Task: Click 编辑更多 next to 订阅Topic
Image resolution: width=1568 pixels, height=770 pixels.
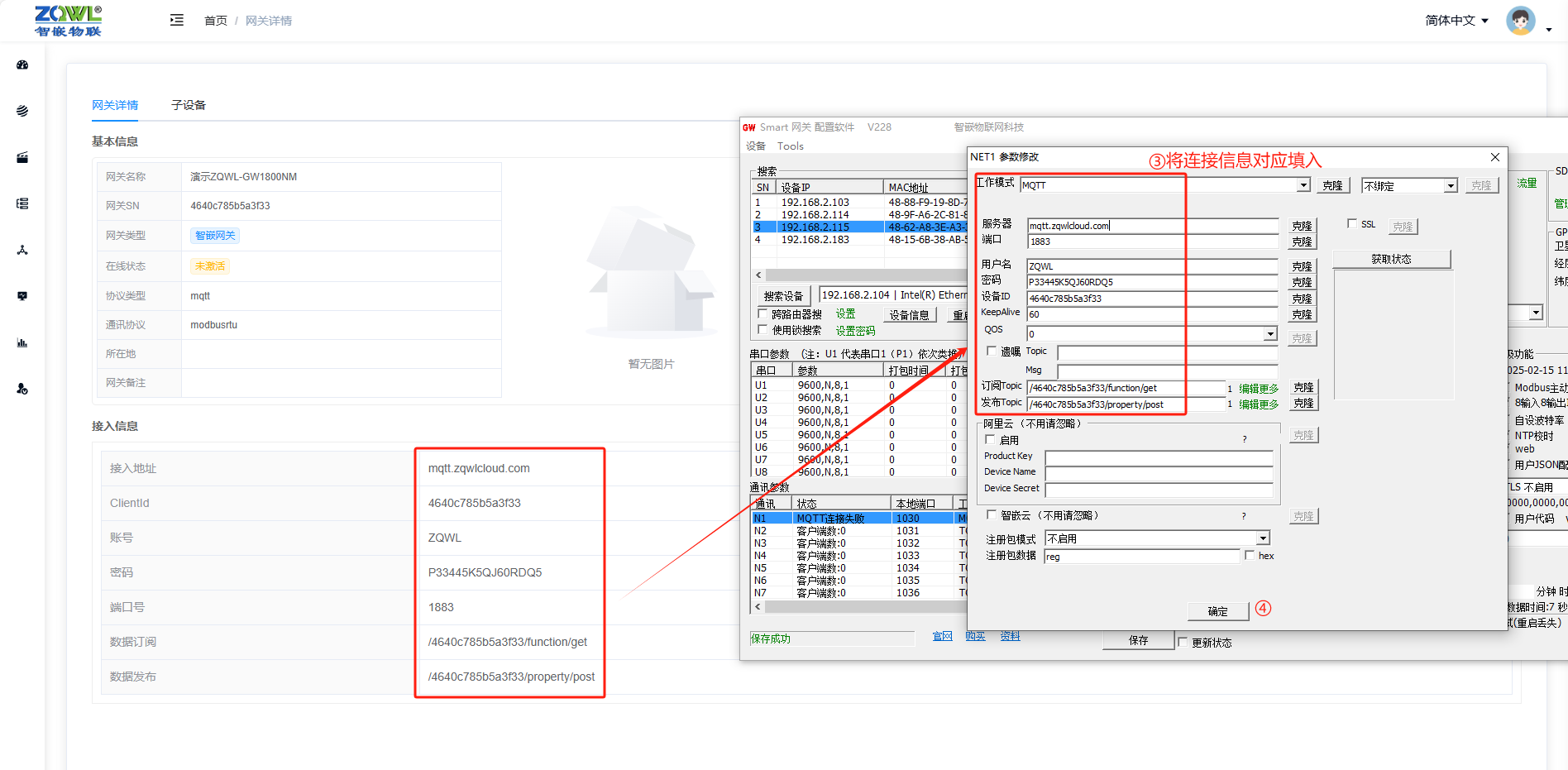Action: coord(1259,389)
